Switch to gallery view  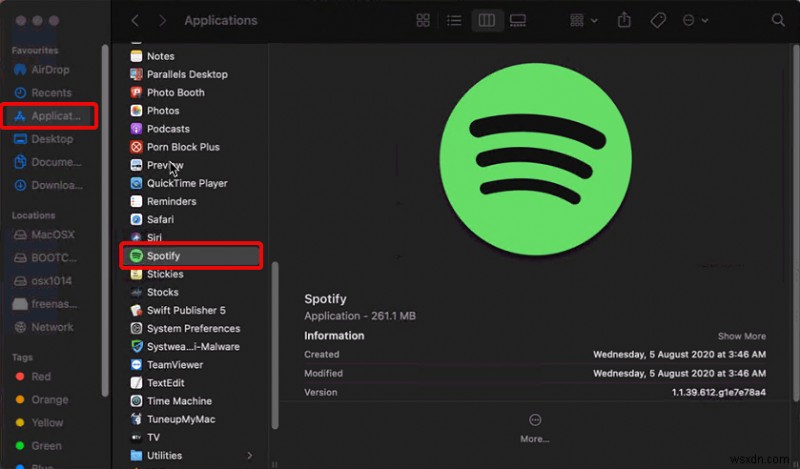pos(518,20)
